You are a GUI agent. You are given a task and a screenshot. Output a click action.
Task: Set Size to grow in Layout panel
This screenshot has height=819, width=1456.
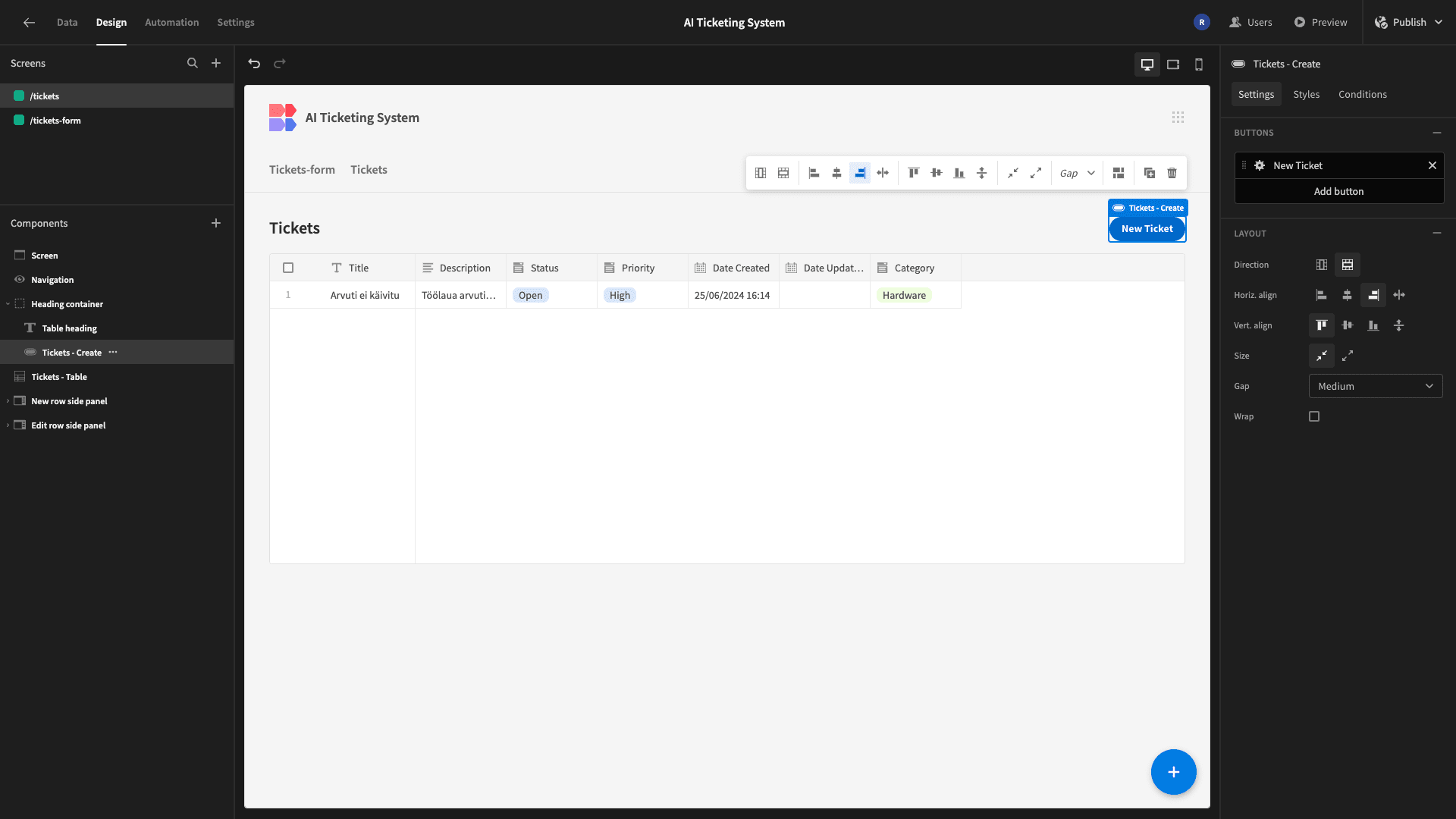tap(1348, 356)
